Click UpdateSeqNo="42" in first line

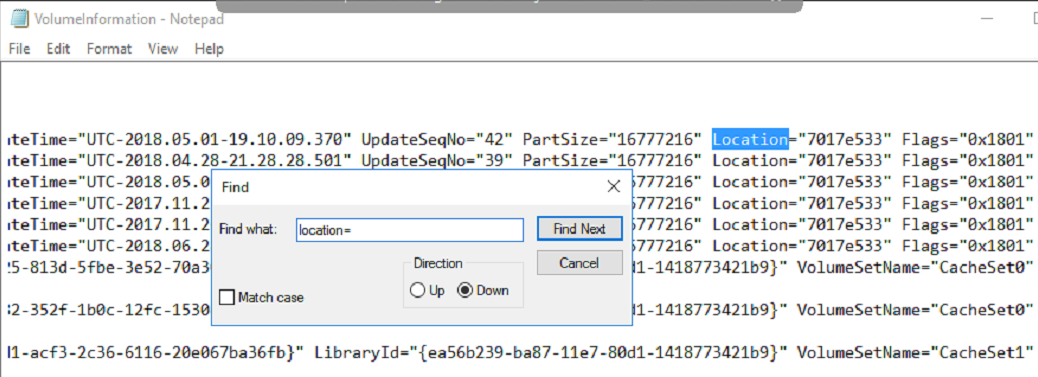437,139
